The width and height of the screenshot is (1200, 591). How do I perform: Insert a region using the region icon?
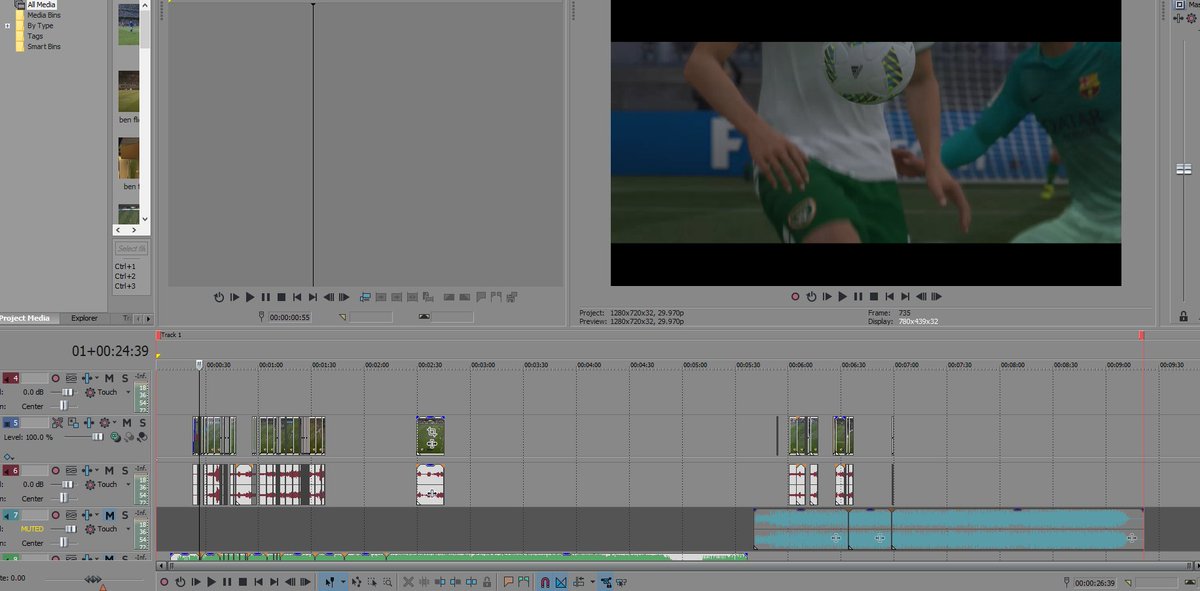tap(523, 581)
